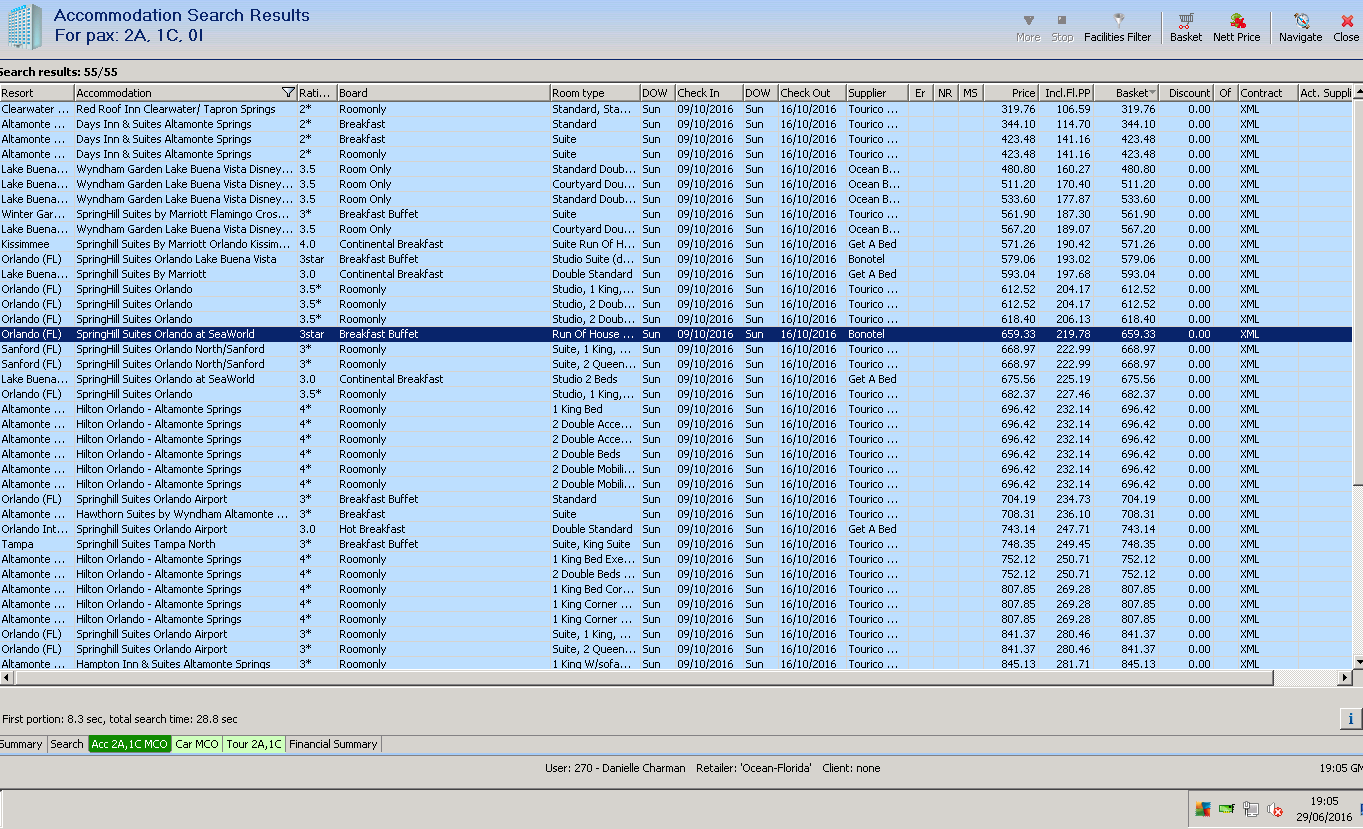Click the Incl.Fl.PP column header
The width and height of the screenshot is (1363, 829).
click(x=1067, y=93)
